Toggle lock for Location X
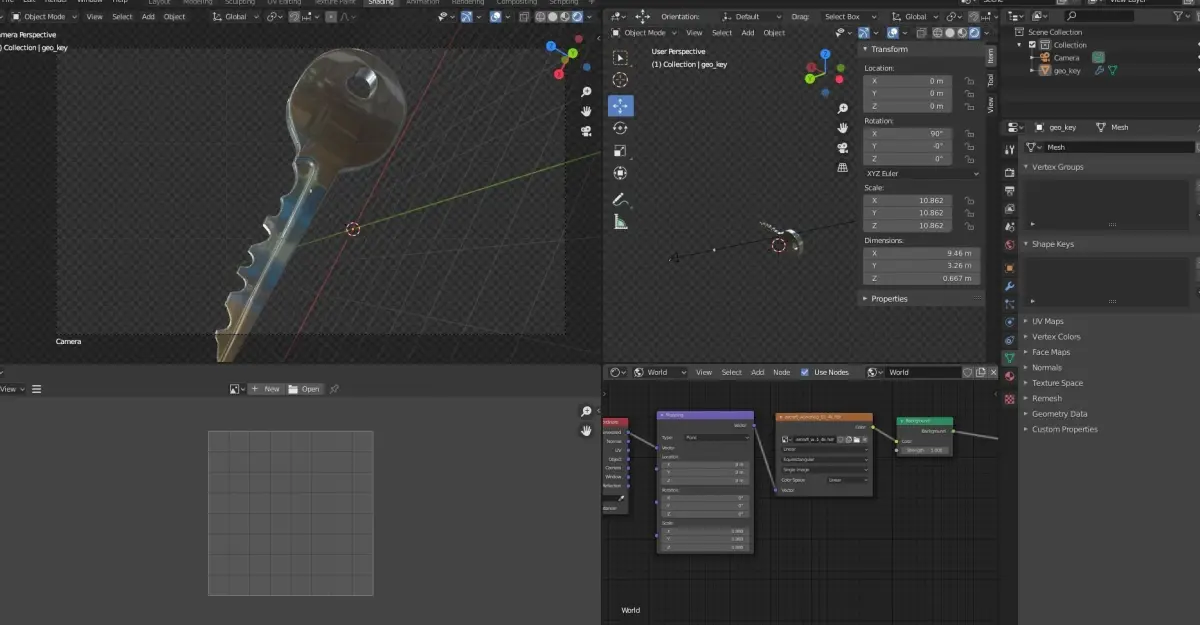The image size is (1200, 625). 968,81
